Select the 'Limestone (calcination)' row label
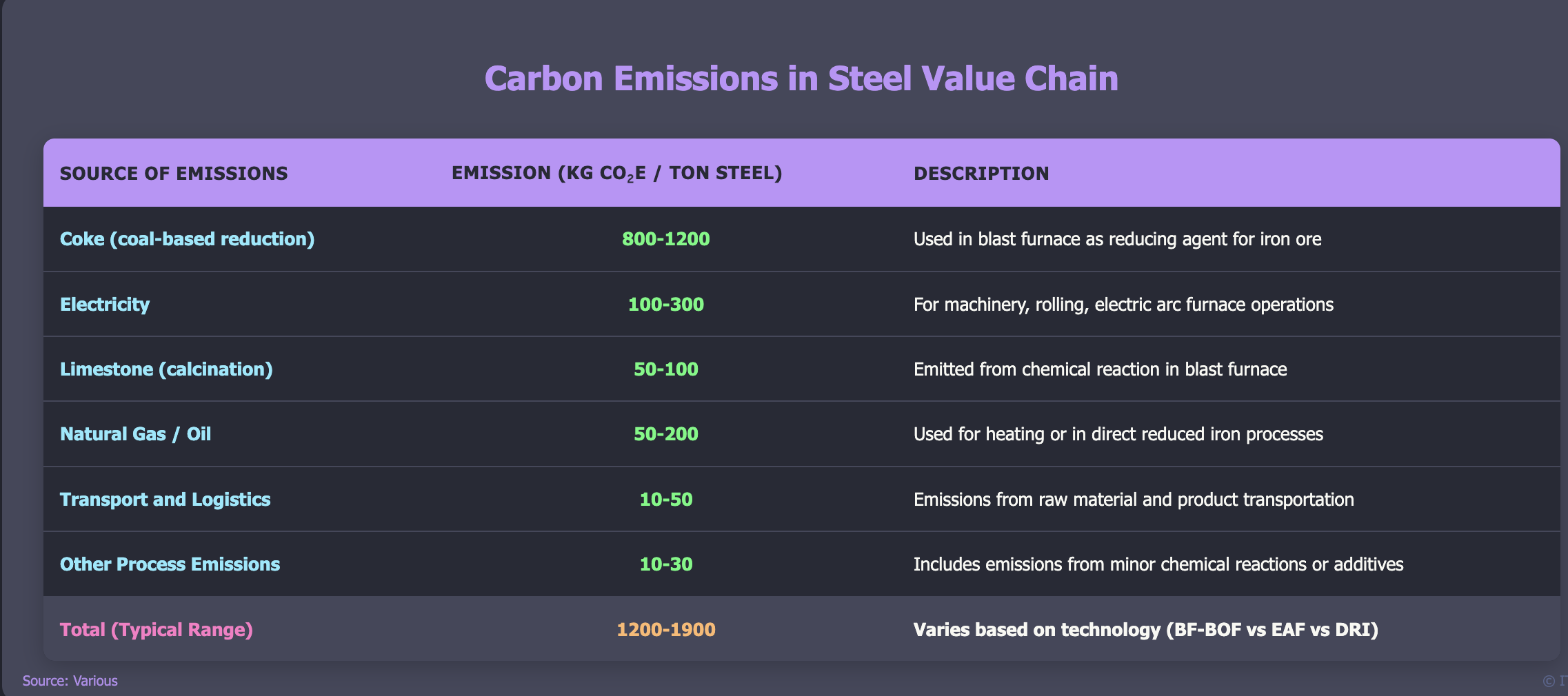 (x=166, y=369)
